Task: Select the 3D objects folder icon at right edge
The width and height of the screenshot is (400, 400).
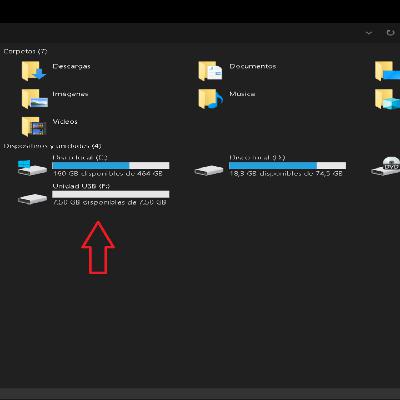Action: 387,99
